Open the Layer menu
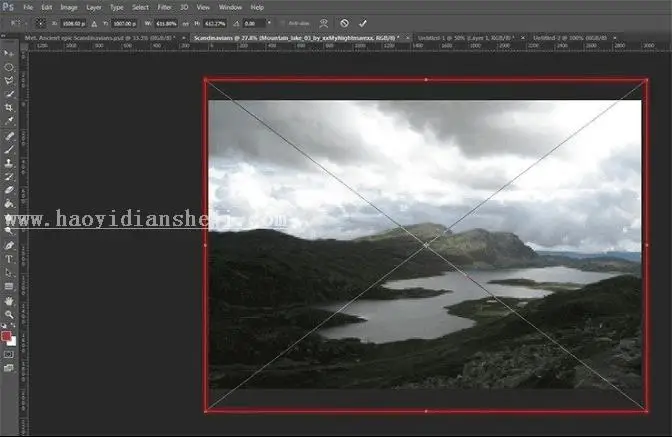Screen dimensions: 672x437 click(x=94, y=7)
